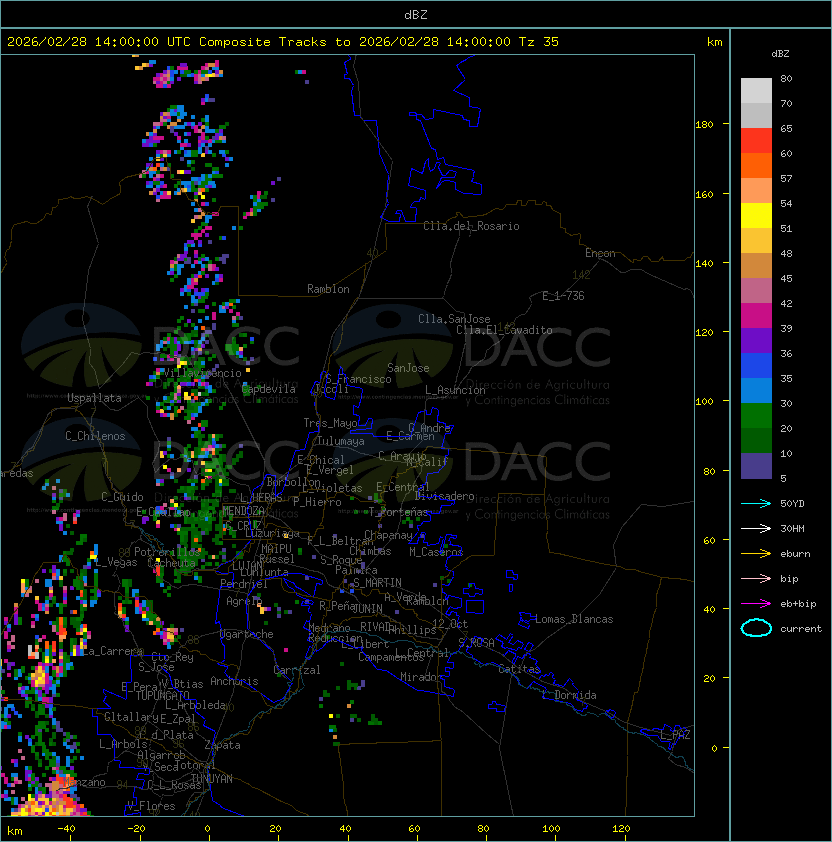Click the '180' tick on the right axis
This screenshot has width=832, height=842.
704,125
